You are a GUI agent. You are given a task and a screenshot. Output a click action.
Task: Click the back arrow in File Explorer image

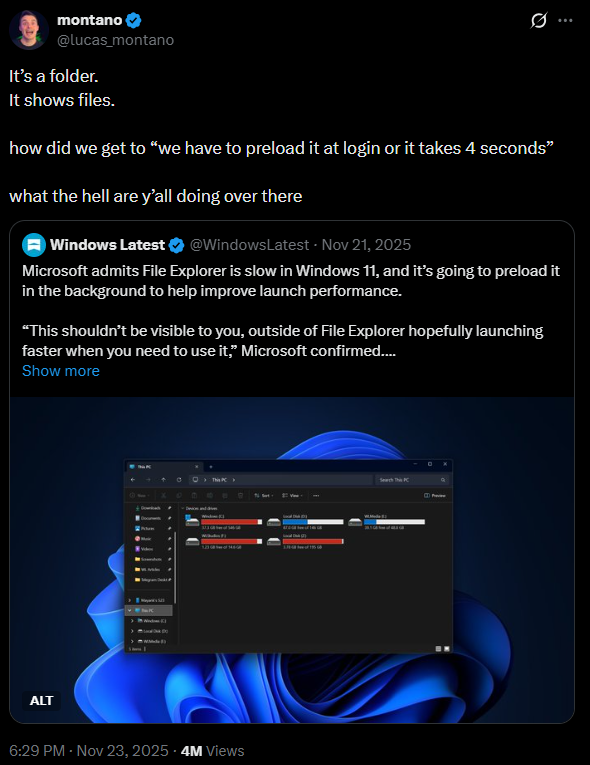tap(133, 480)
